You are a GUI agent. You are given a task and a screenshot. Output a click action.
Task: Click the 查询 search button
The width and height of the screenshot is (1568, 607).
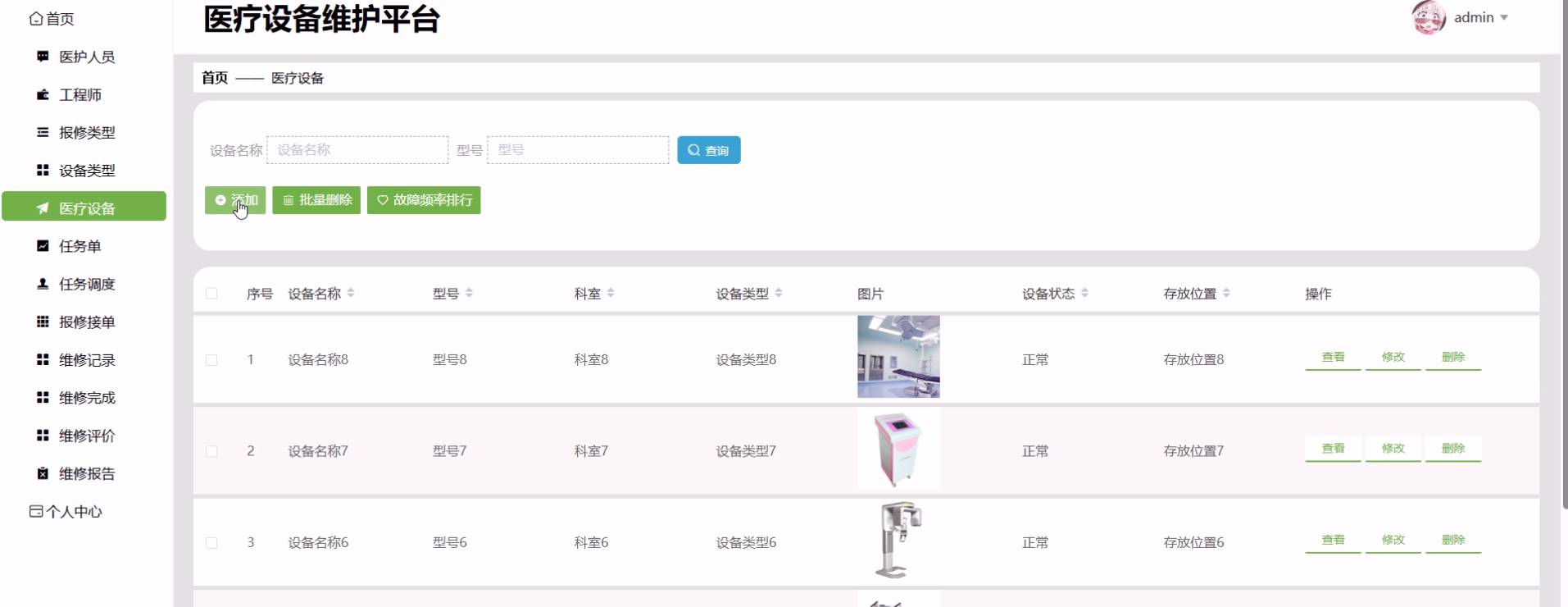[709, 150]
